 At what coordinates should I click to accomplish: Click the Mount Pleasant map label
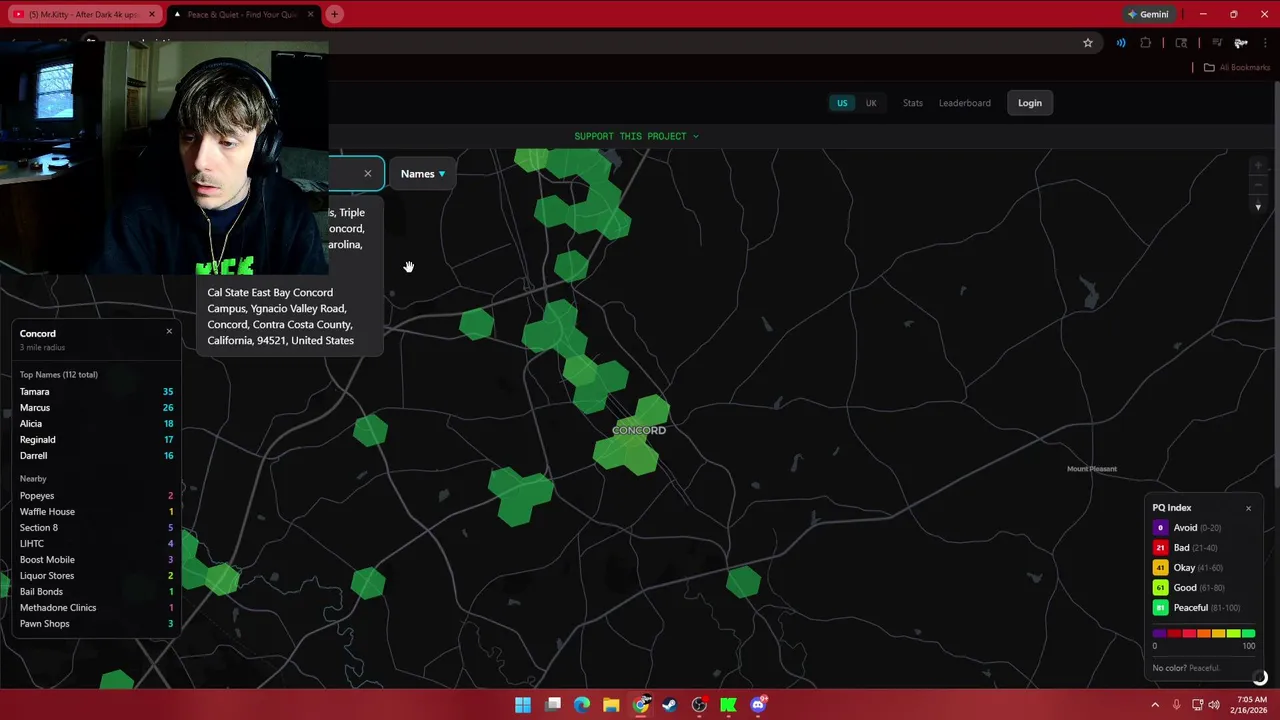coord(1092,469)
